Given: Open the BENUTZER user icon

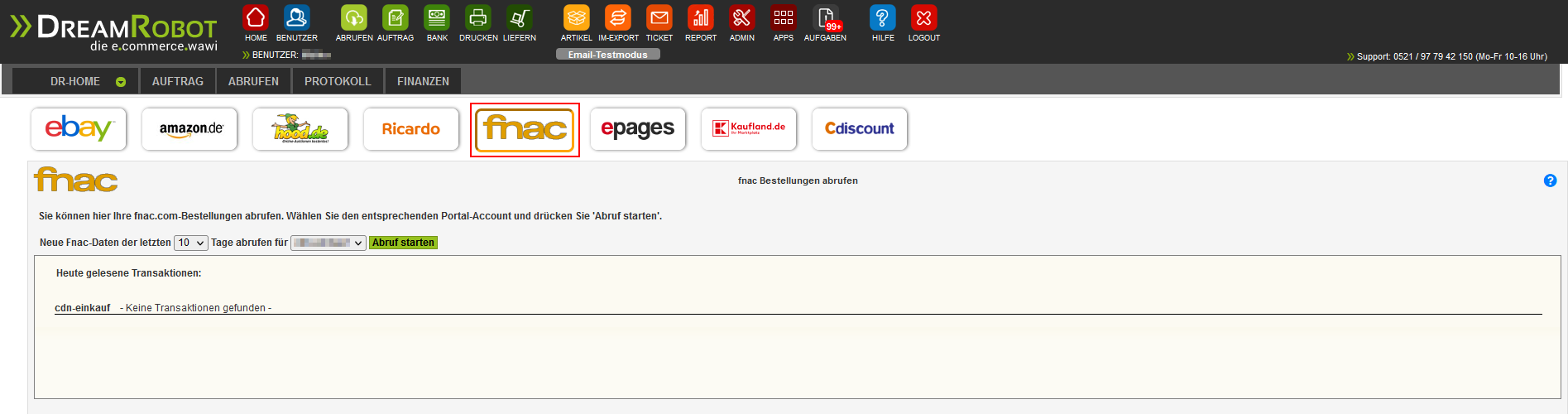Looking at the screenshot, I should [x=296, y=17].
